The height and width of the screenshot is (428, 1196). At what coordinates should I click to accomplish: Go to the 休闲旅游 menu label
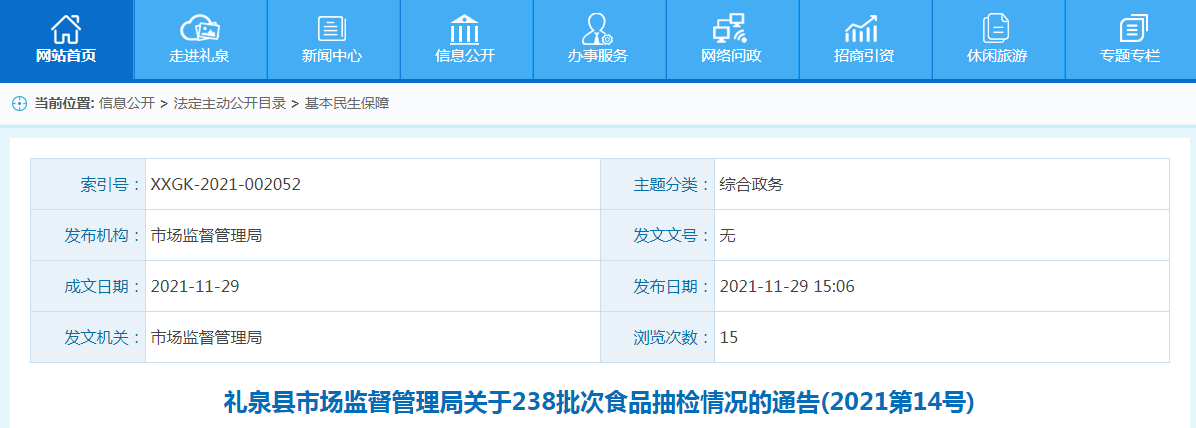pos(997,56)
